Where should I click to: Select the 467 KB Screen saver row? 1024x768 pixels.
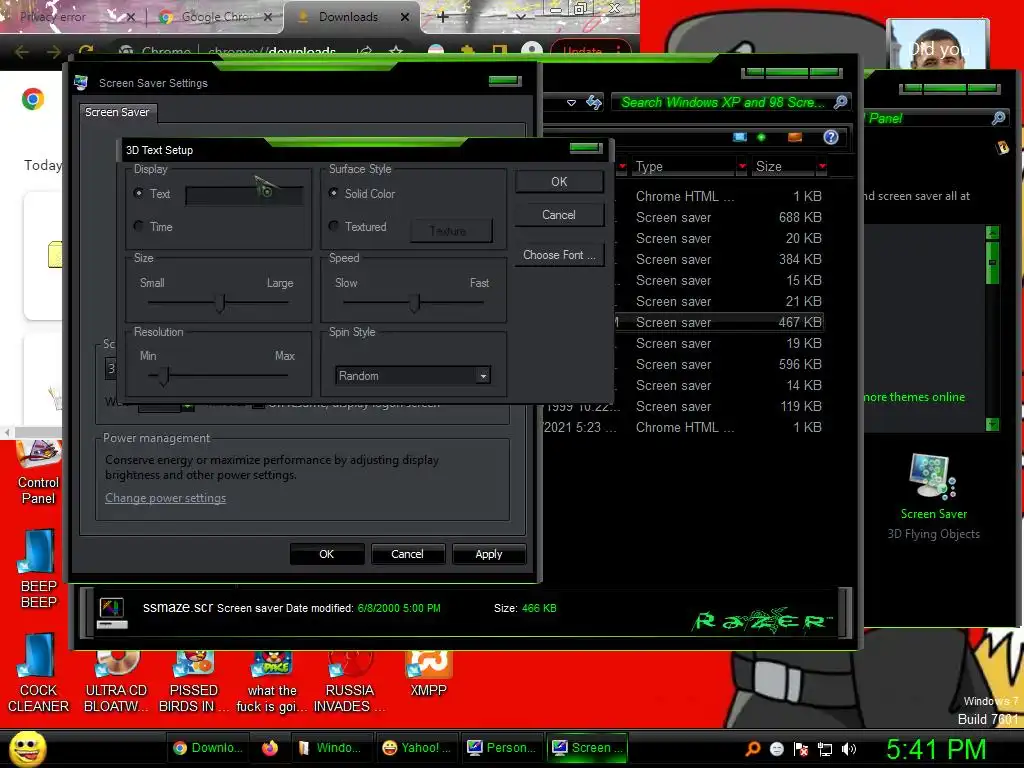718,322
